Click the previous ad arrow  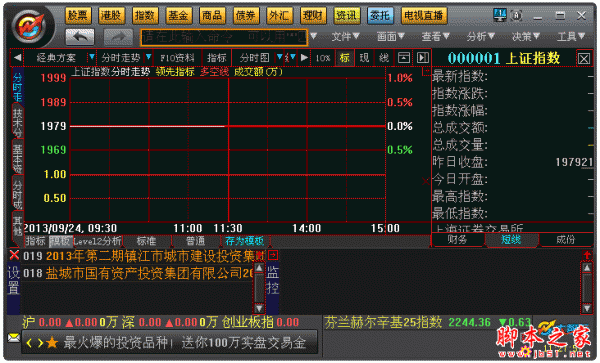tap(29, 343)
